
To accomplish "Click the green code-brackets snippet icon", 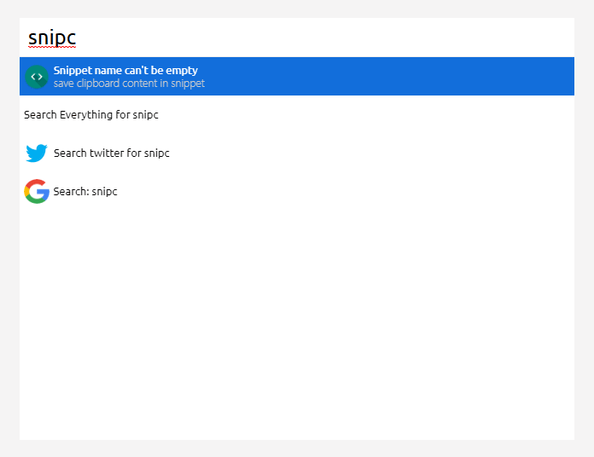I will [37, 77].
